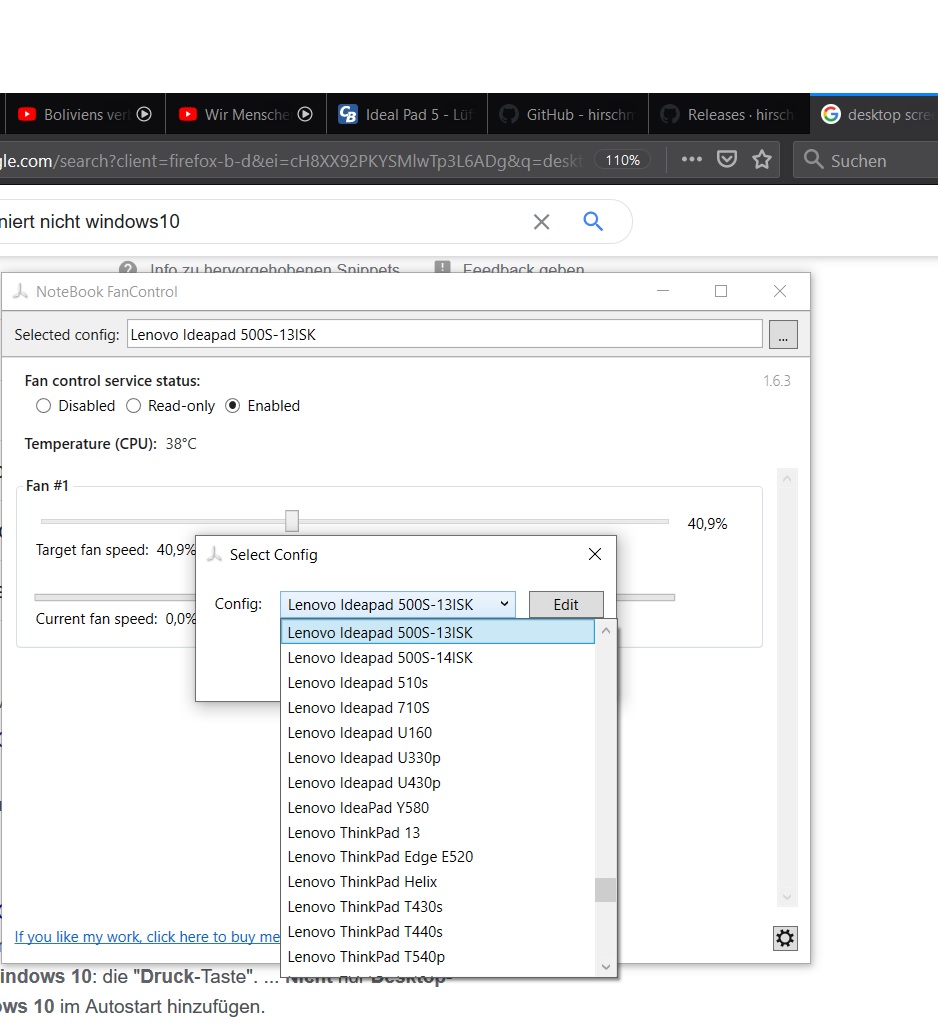
Task: Click the config list scrollbar thumb
Action: 605,890
